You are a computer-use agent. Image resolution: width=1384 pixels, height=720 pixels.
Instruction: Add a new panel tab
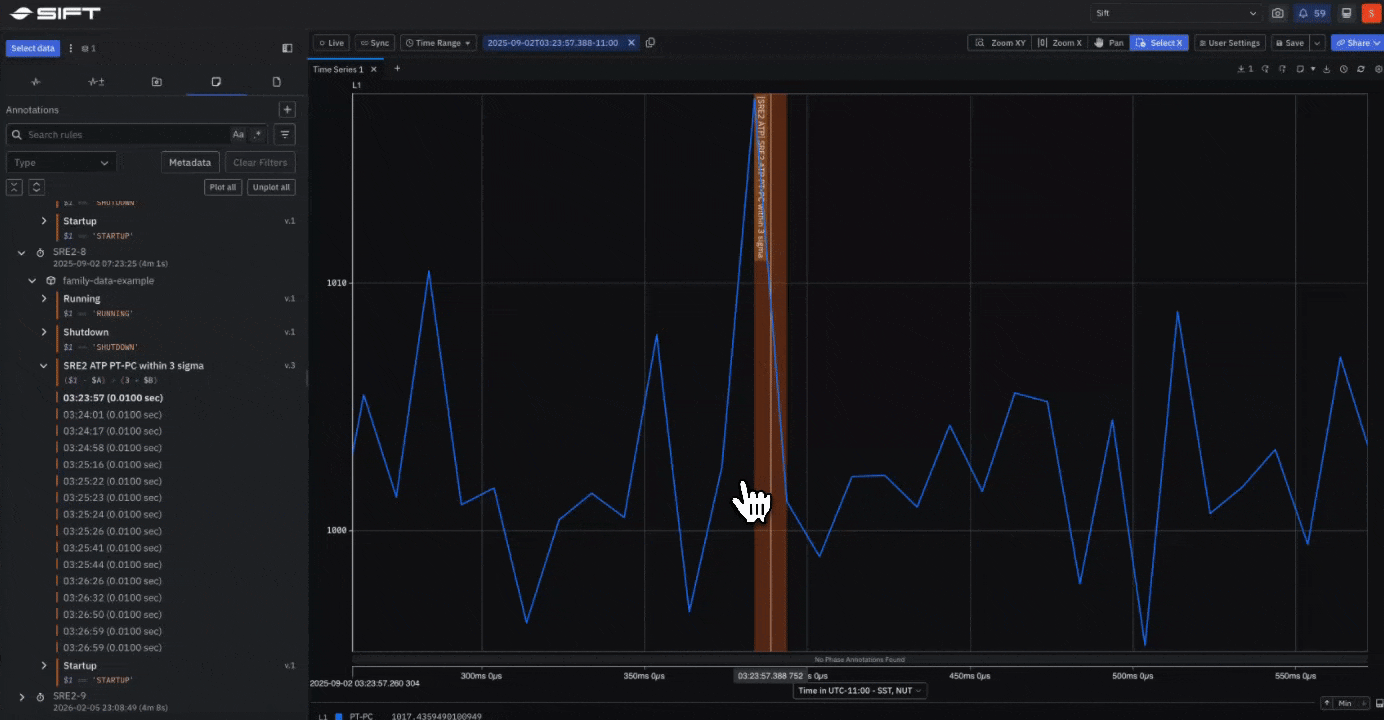tap(397, 69)
